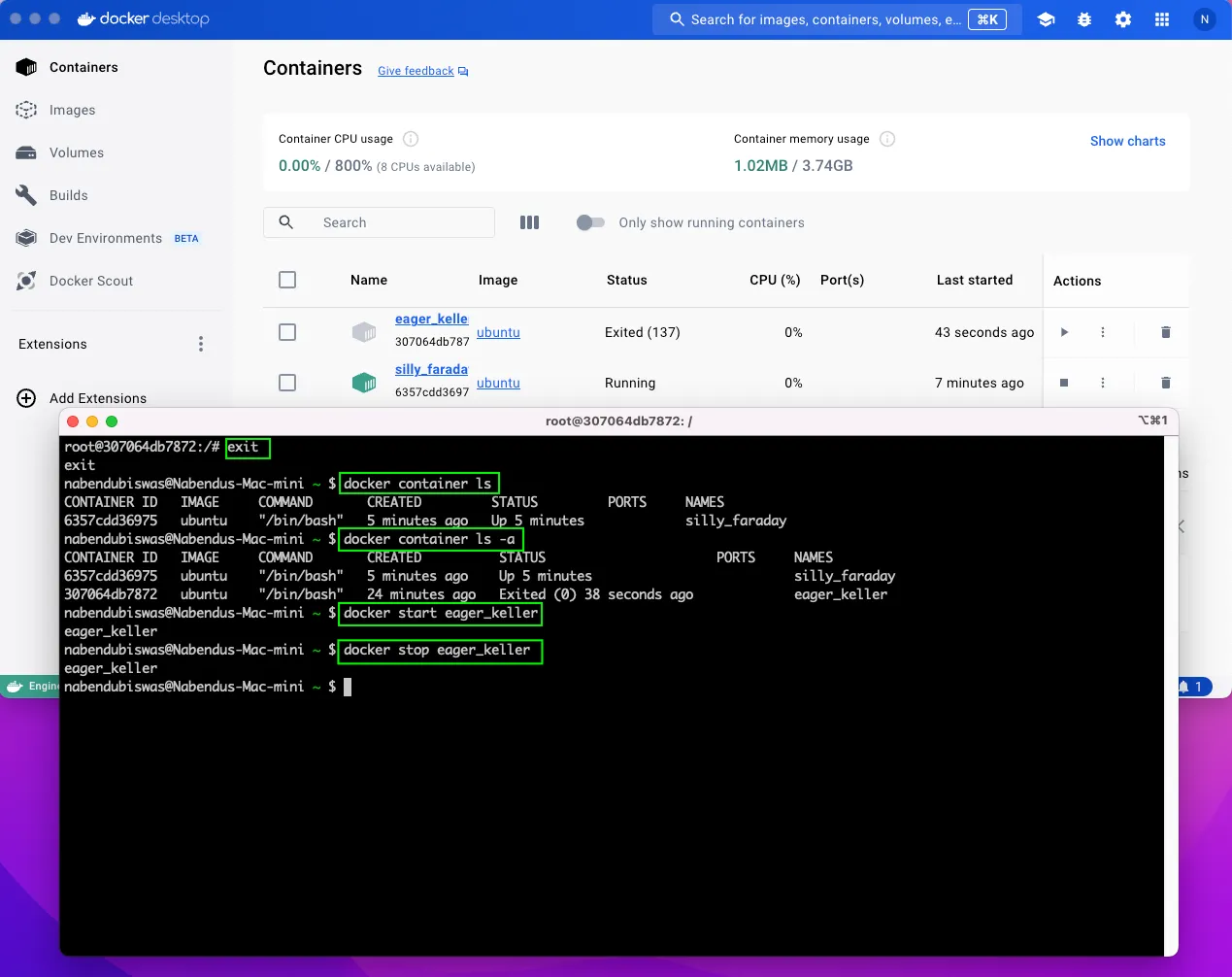The image size is (1232, 977).
Task: Open the column chooser icon beside search
Action: [529, 222]
